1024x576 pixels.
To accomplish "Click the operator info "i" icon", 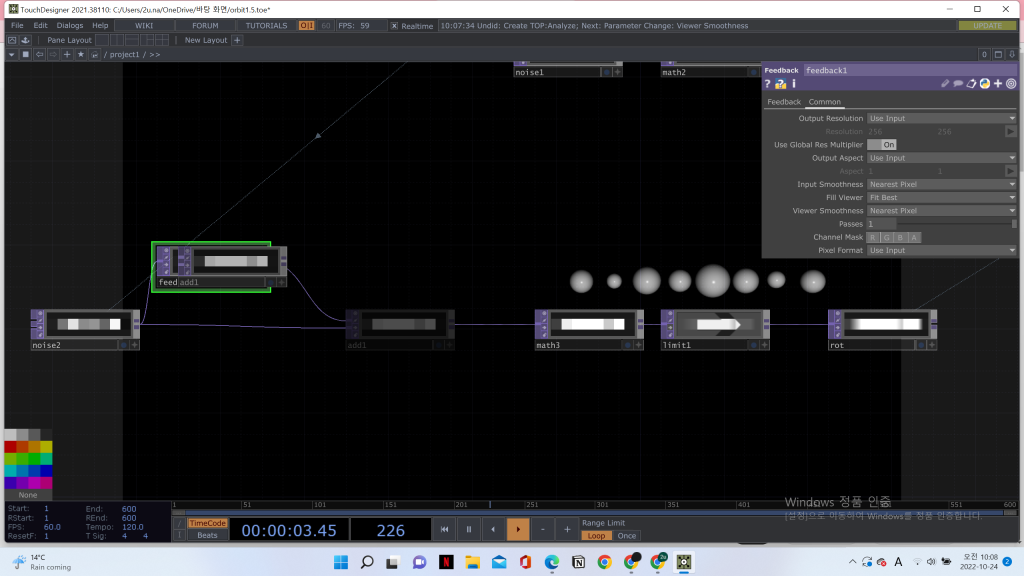I will click(793, 84).
